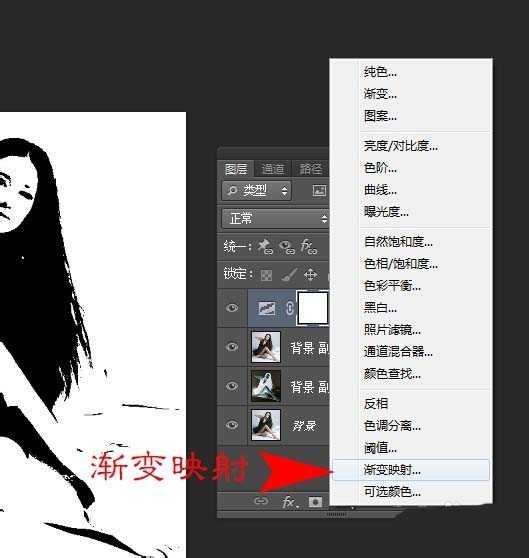Click the unify layer style fx icon
This screenshot has width=529, height=558.
(x=308, y=247)
